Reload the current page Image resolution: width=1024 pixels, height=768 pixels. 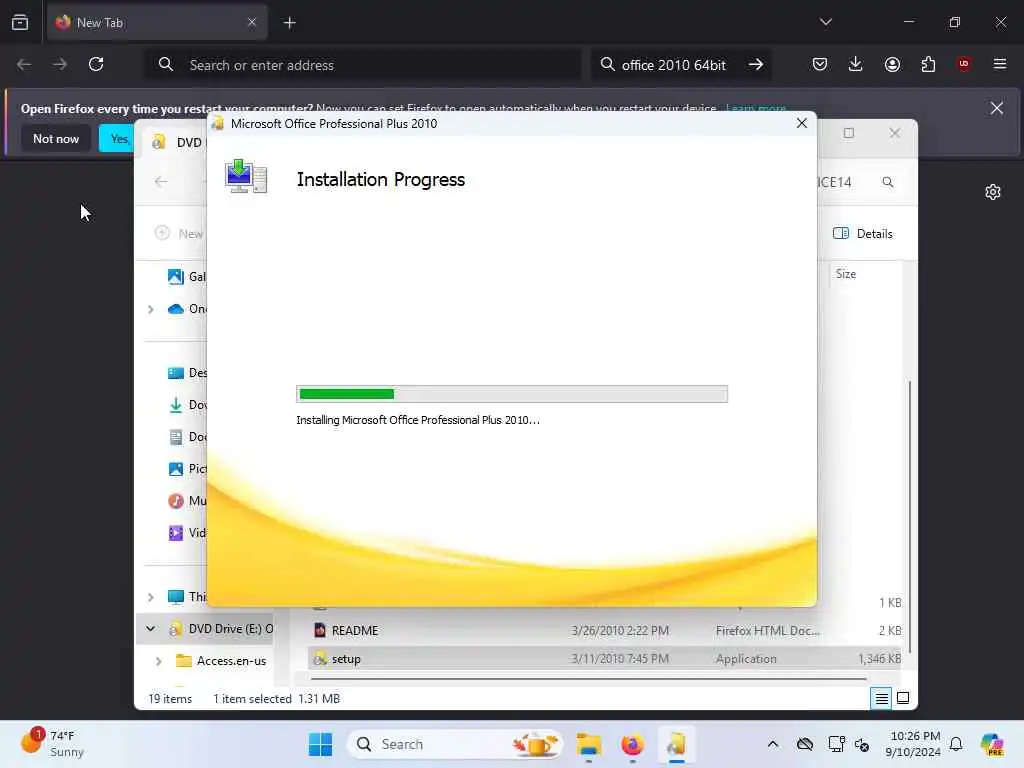96,64
